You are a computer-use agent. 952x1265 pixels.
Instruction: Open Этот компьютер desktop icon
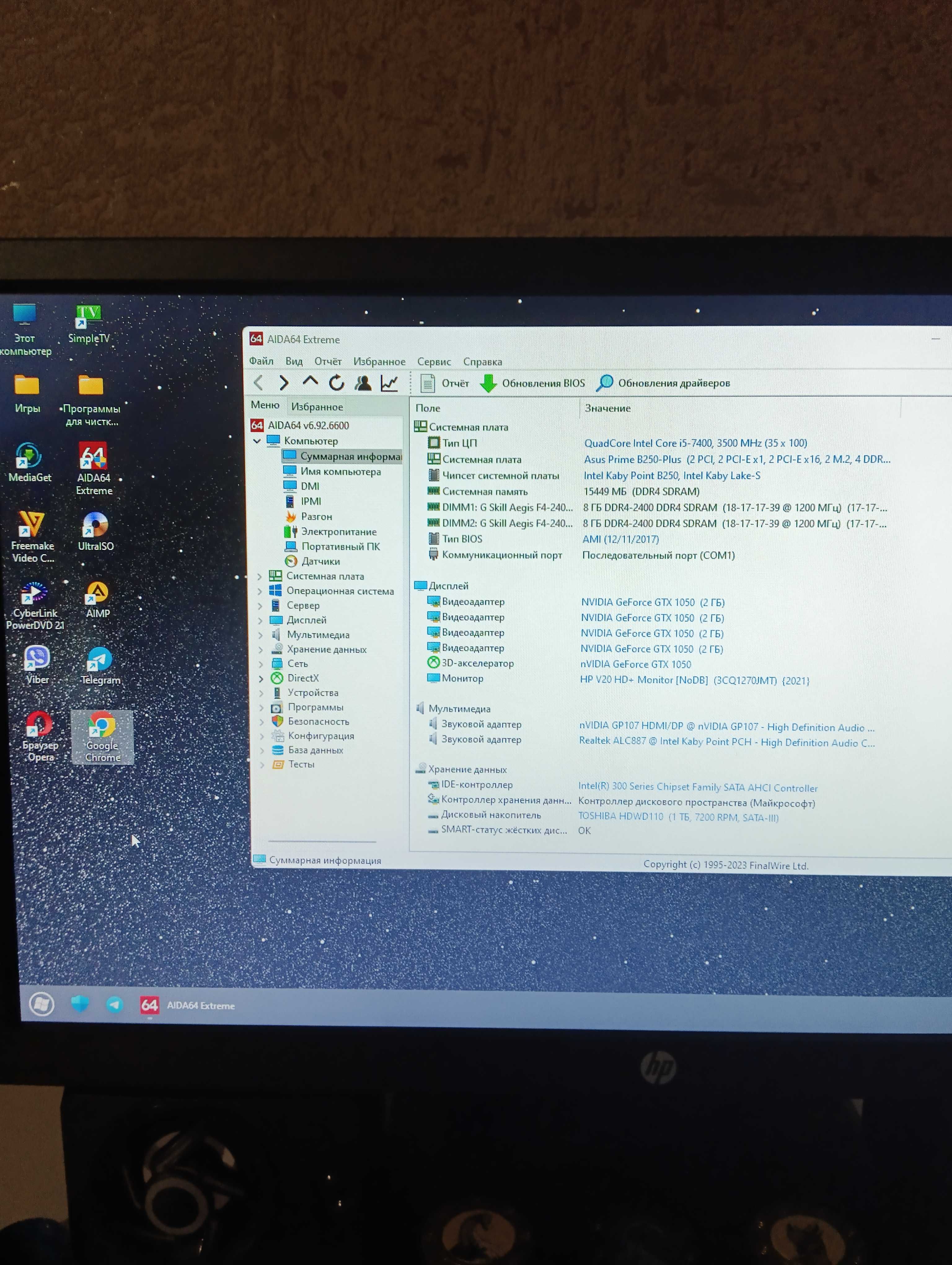click(24, 329)
